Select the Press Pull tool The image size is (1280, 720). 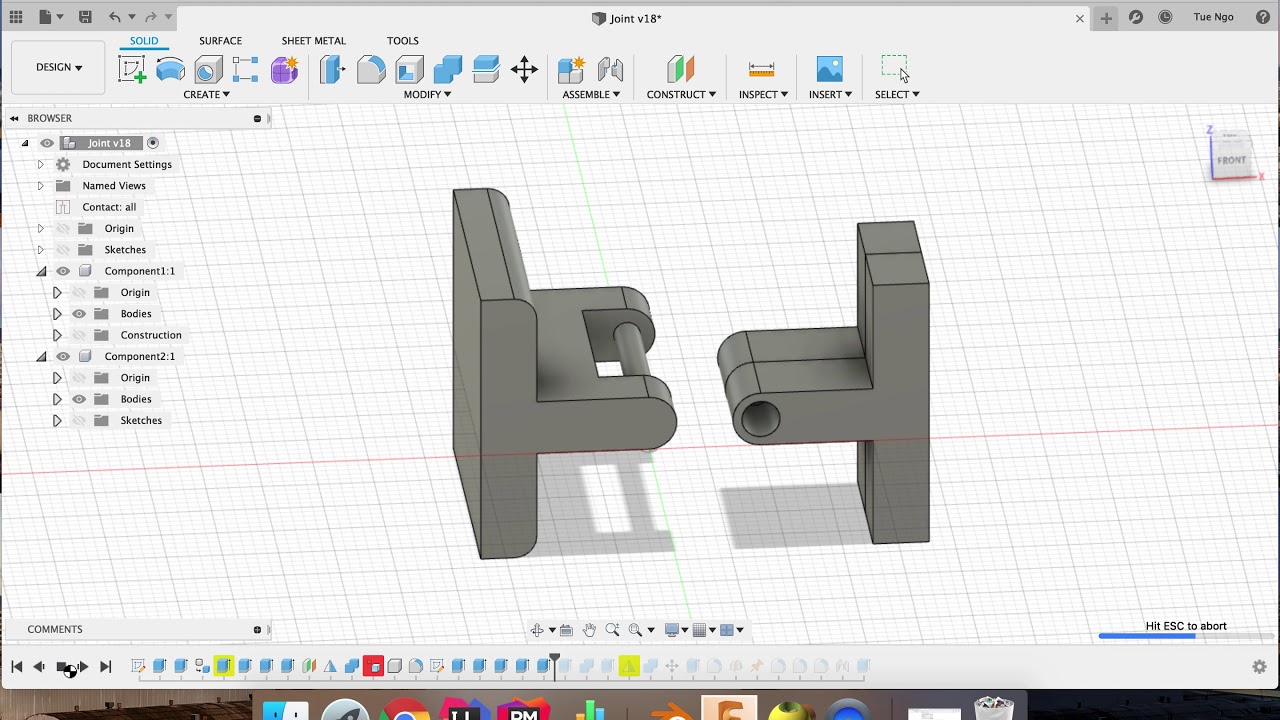[332, 69]
